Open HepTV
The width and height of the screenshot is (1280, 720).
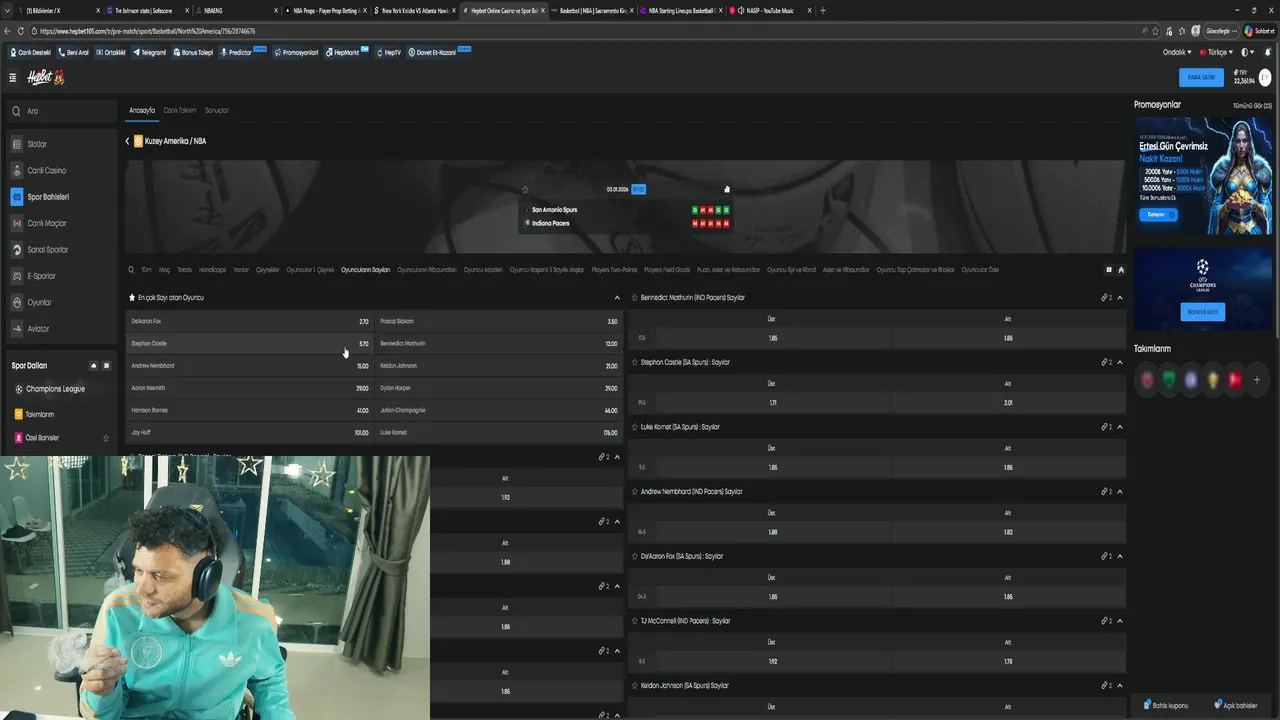click(x=389, y=52)
